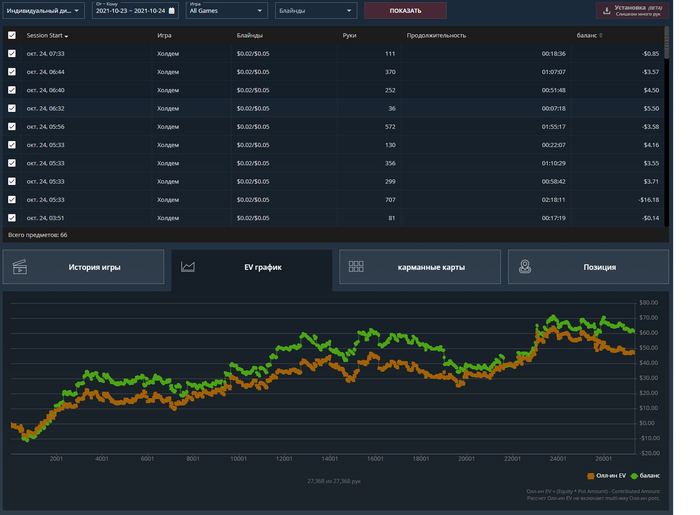Click the ПОКАЗАТЬ button
Viewport: 700px width, 515px height.
click(x=405, y=11)
